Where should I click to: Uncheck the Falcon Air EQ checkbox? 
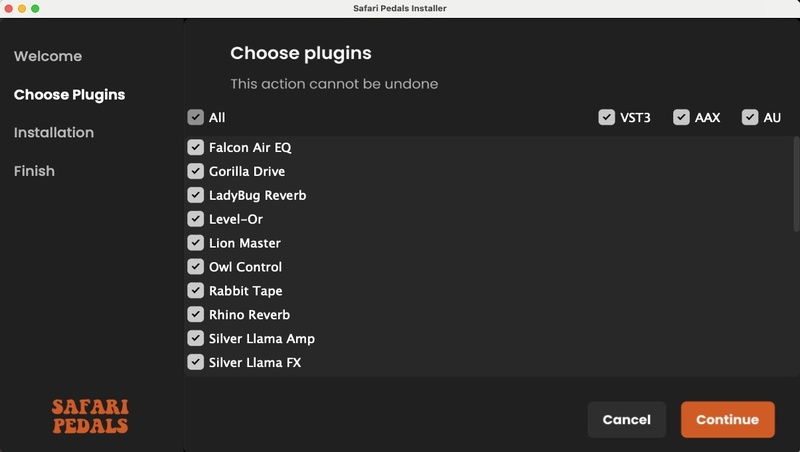(196, 148)
